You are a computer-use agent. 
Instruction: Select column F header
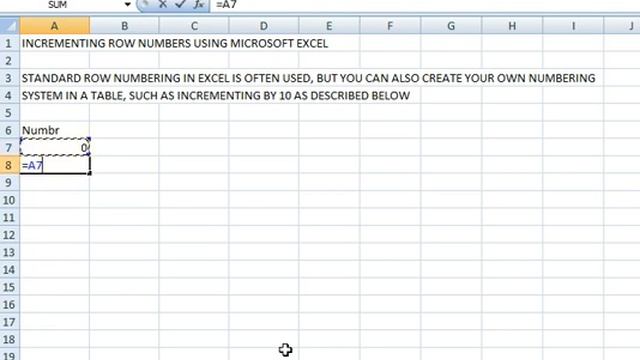(390, 26)
